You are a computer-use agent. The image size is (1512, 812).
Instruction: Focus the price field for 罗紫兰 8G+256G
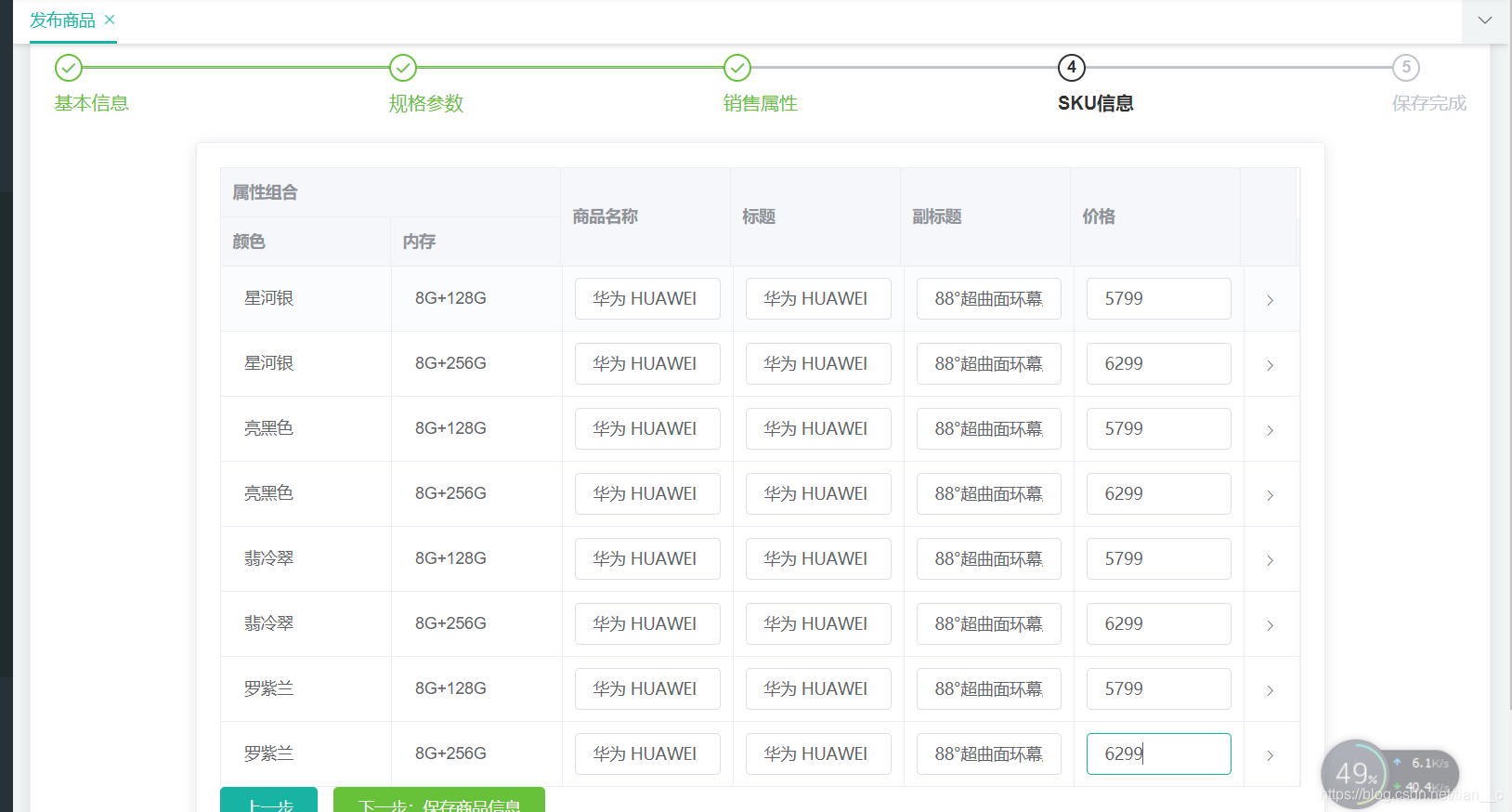click(x=1159, y=753)
